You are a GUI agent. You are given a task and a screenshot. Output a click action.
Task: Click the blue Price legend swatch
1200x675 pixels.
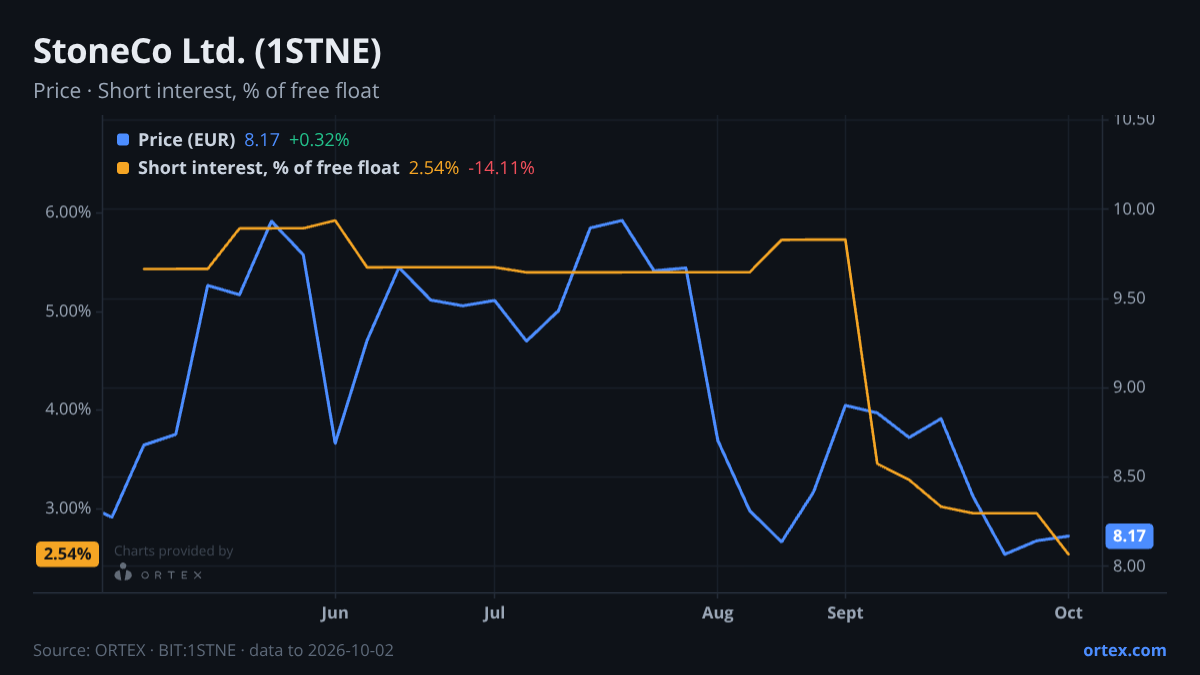click(x=123, y=140)
